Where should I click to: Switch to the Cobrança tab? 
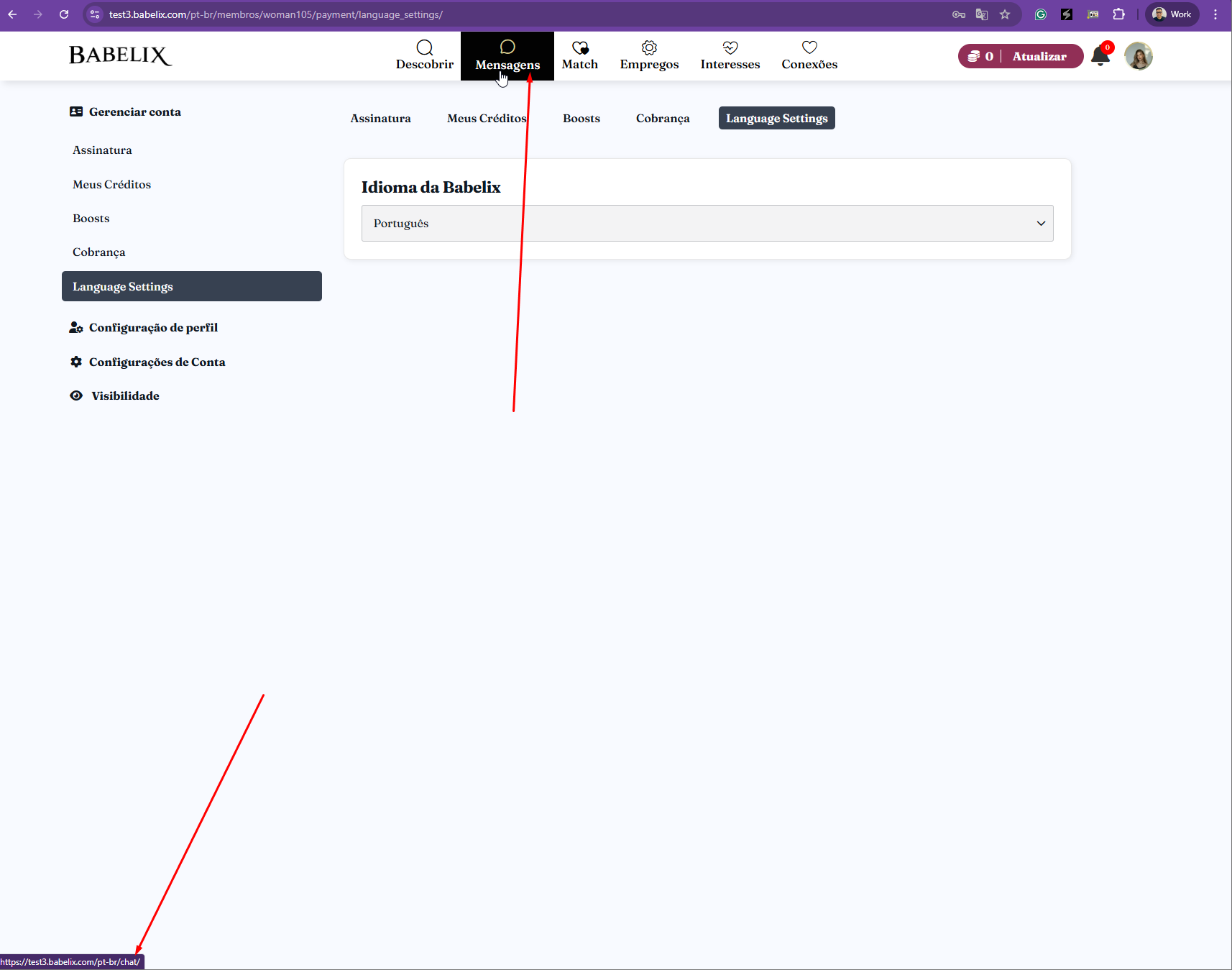(663, 118)
